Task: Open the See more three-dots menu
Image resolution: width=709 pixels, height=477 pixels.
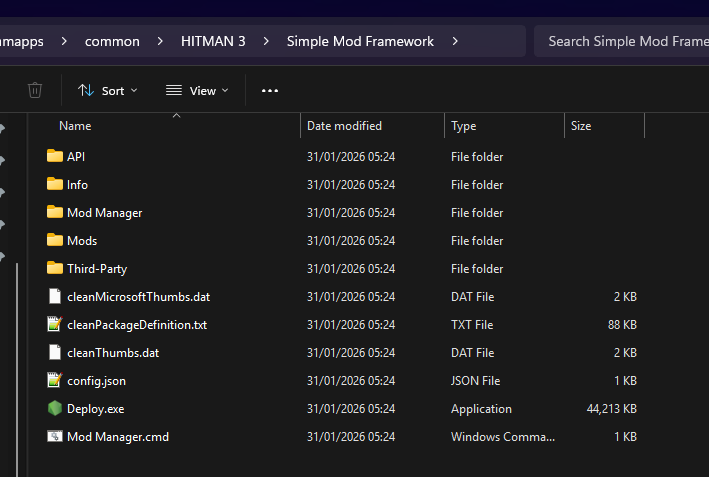Action: (x=269, y=91)
